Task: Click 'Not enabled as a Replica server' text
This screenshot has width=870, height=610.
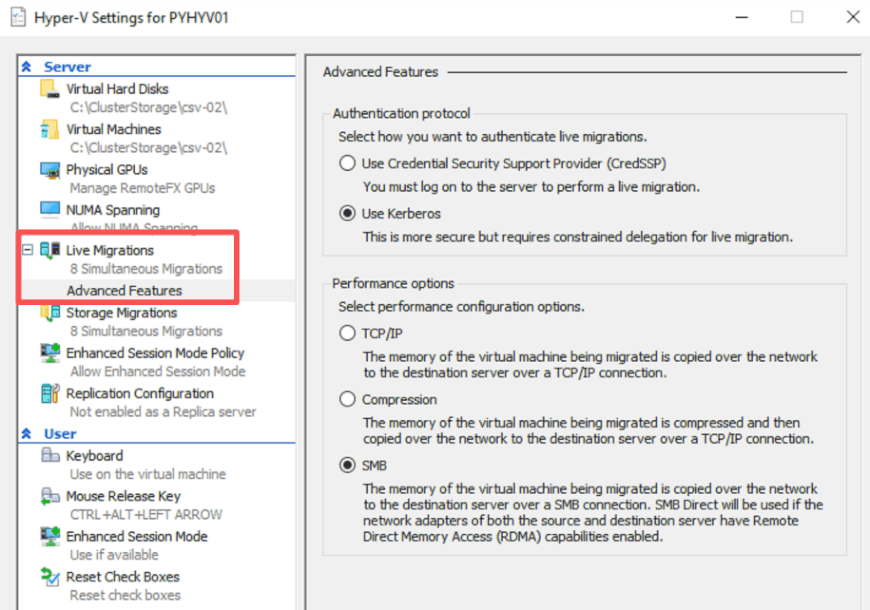Action: 163,412
